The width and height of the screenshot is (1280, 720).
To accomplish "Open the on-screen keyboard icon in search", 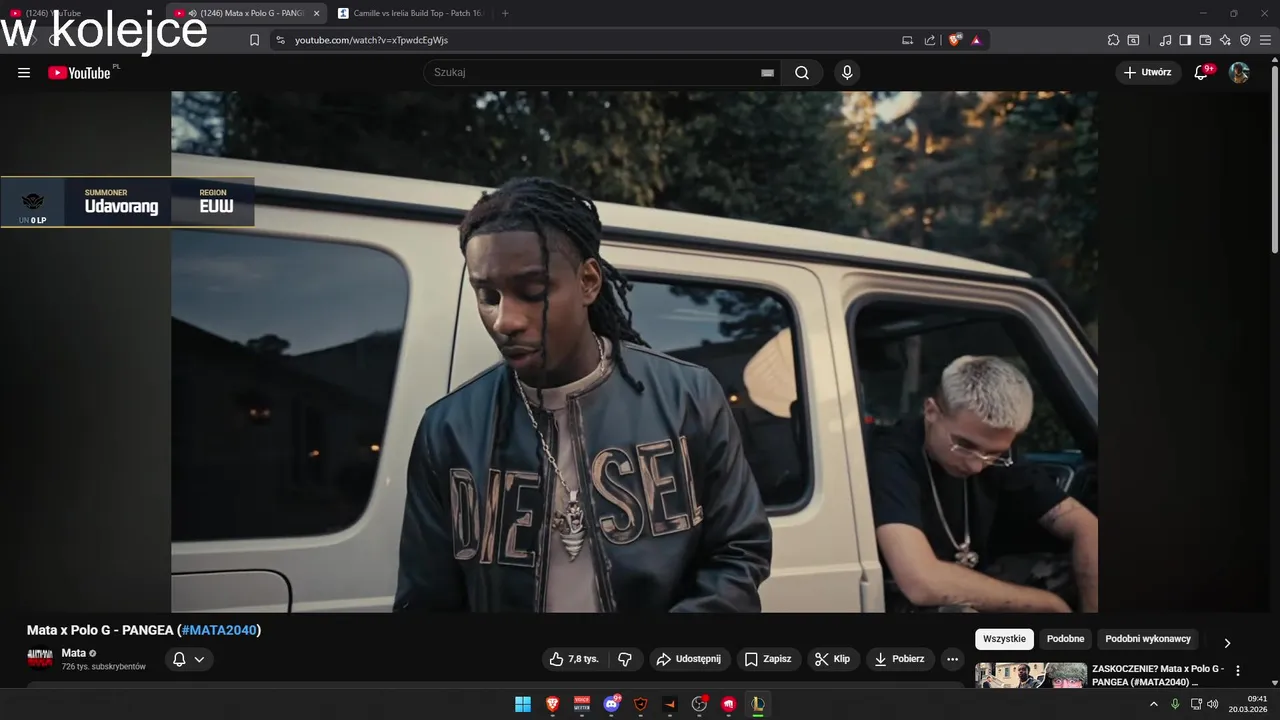I will 767,73.
